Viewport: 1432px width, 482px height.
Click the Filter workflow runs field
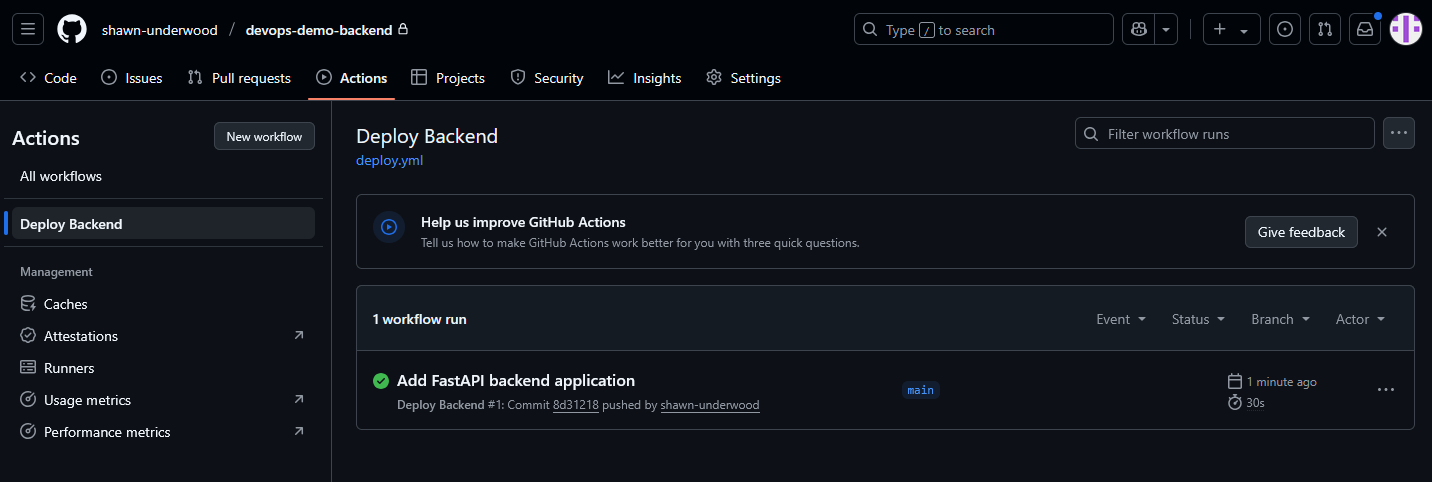[1225, 133]
